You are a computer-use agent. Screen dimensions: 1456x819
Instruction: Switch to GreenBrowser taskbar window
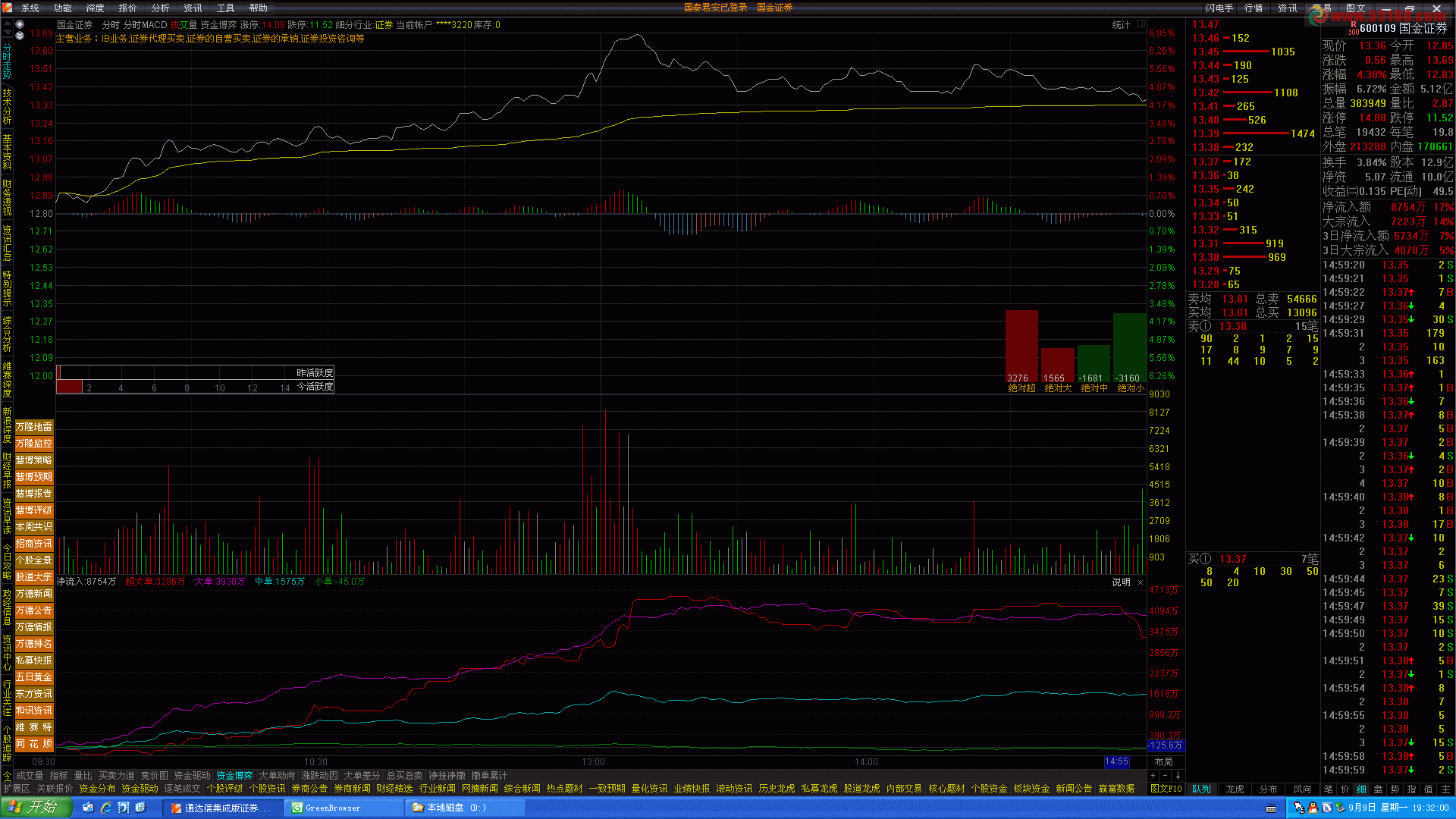[344, 808]
